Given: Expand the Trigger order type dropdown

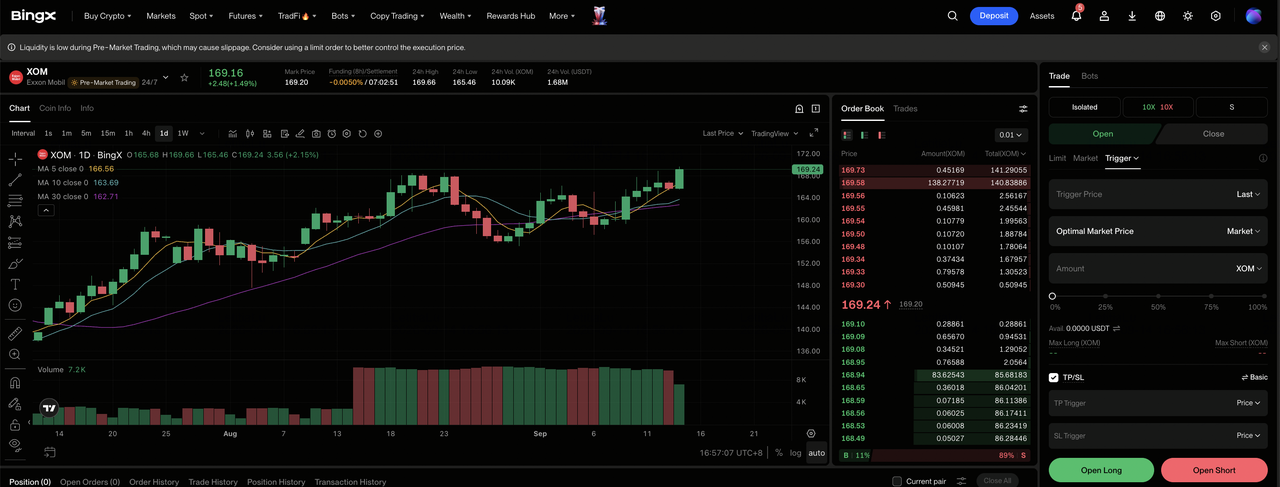Looking at the screenshot, I should (x=1122, y=158).
